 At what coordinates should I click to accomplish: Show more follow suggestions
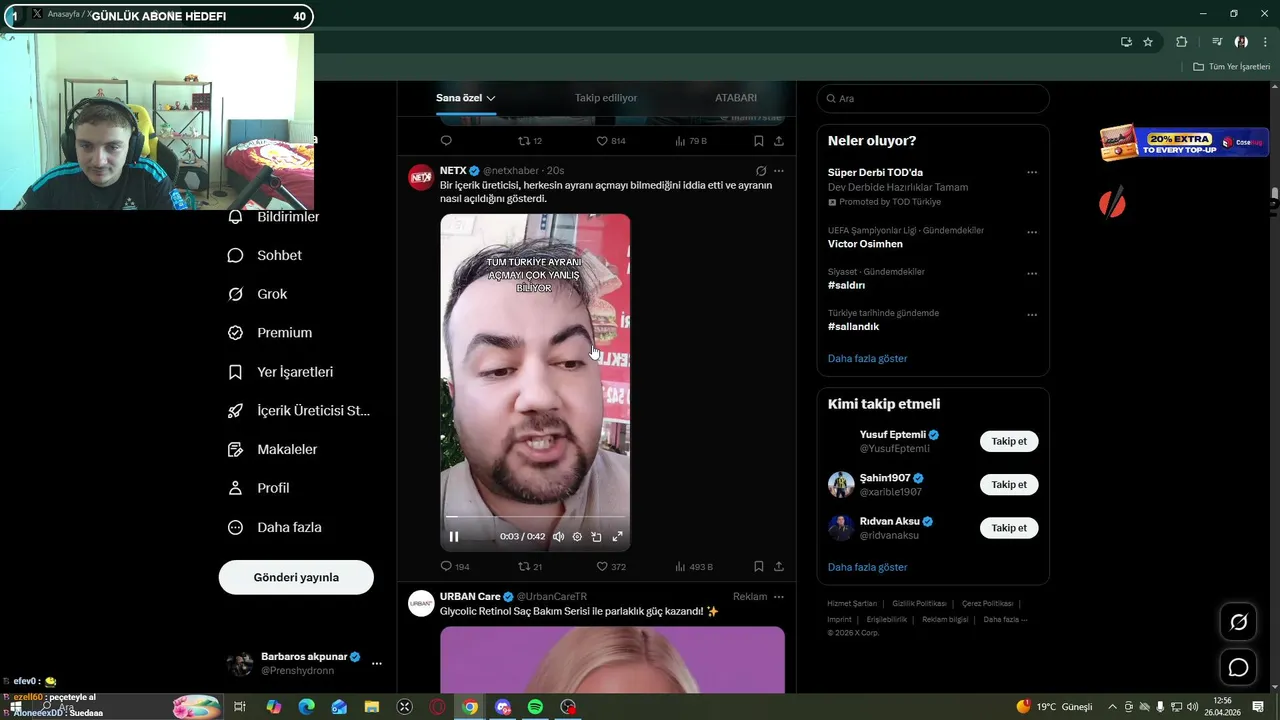(x=868, y=567)
